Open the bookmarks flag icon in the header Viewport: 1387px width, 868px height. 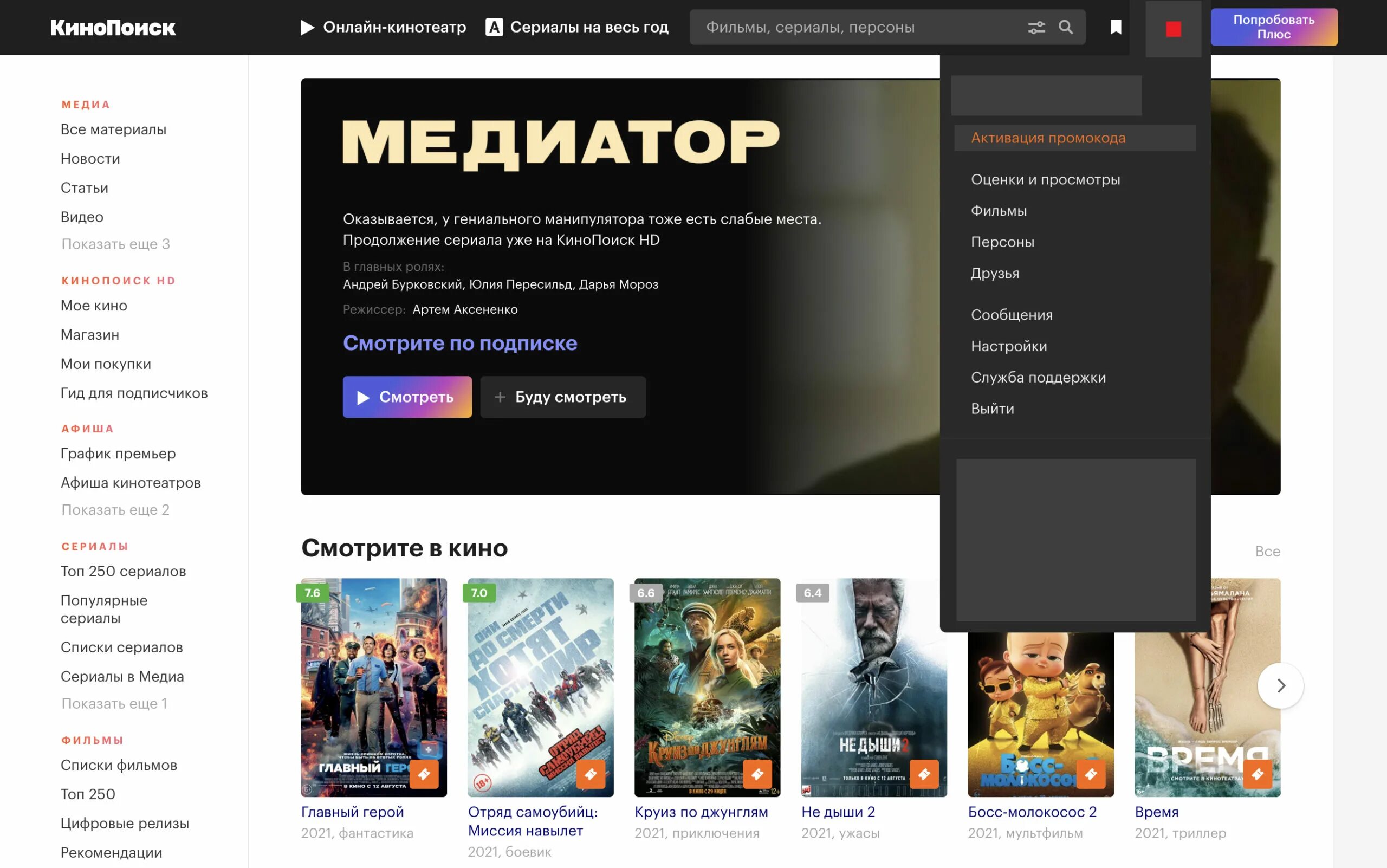[x=1116, y=27]
